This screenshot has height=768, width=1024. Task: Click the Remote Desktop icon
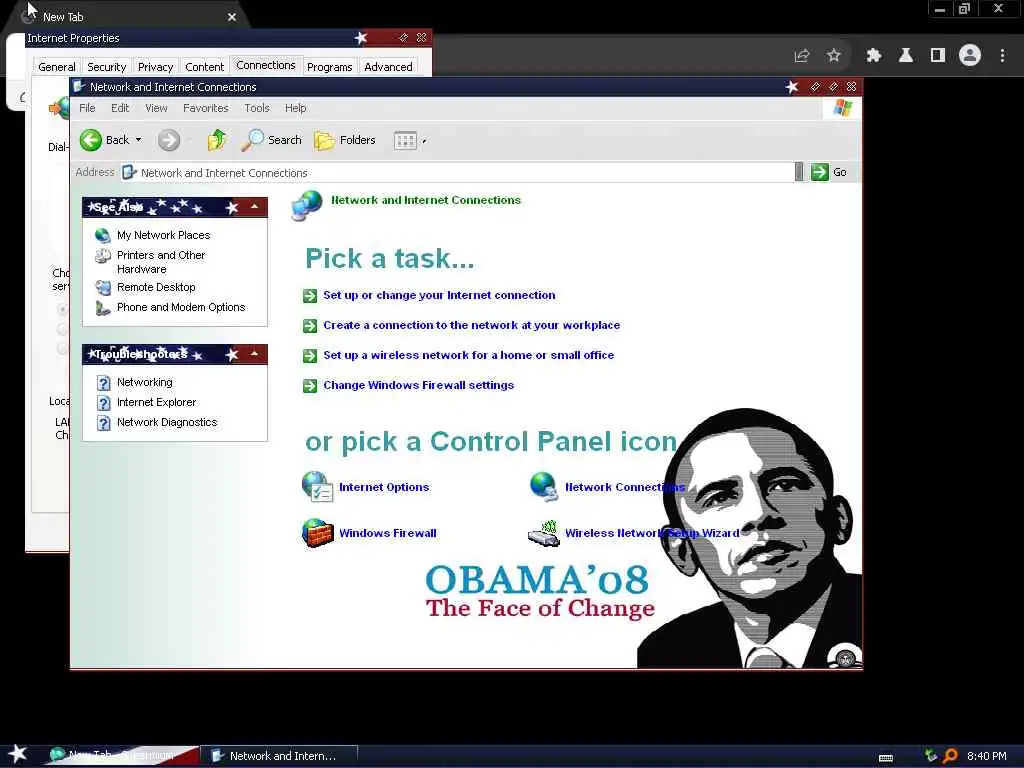[103, 287]
